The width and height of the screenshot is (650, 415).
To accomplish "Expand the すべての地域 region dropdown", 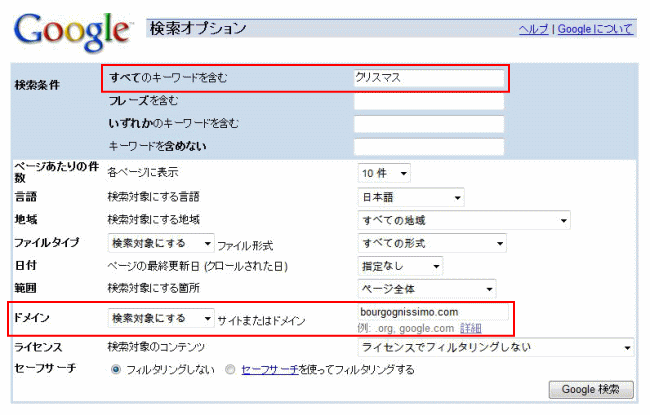I will [x=464, y=220].
